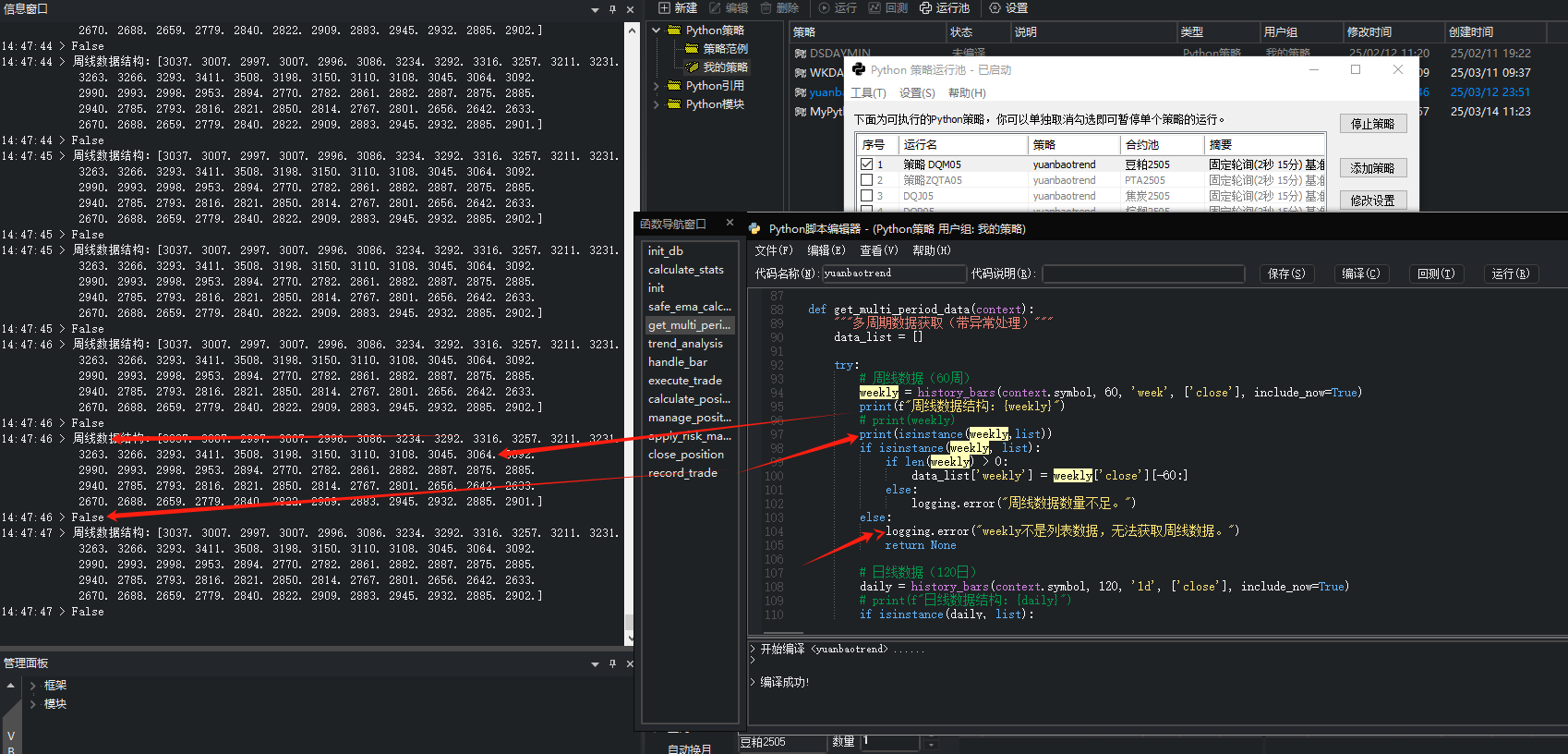Screen dimensions: 1568x754
Task: Open dropdown beside the 数量 field
Action: coord(931,743)
